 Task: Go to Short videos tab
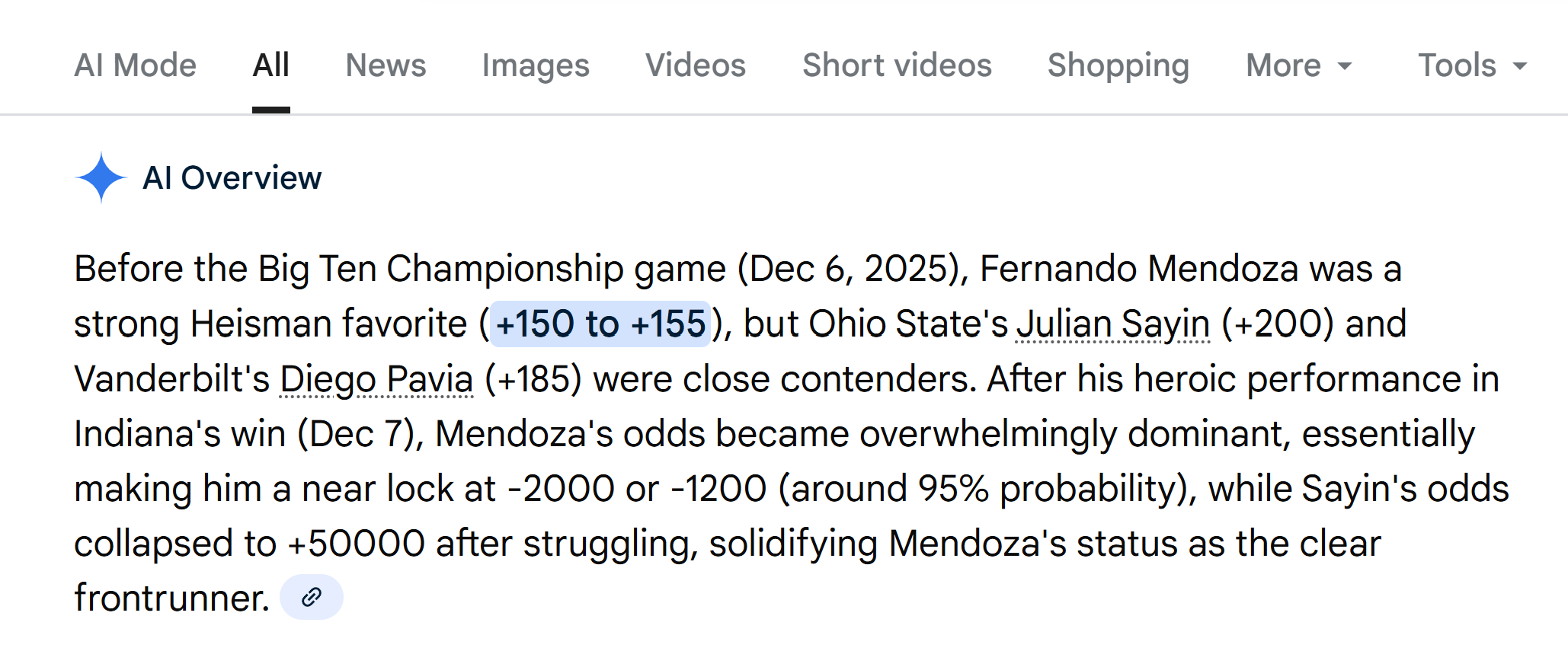pos(897,65)
